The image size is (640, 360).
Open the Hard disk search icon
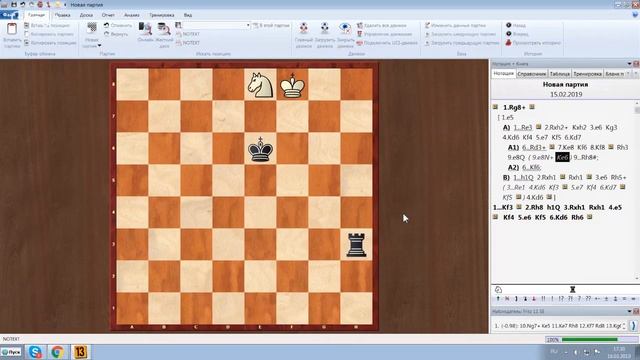[164, 29]
